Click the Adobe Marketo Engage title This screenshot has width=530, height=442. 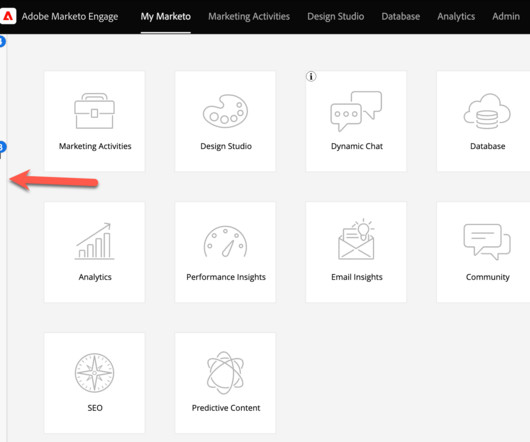70,17
